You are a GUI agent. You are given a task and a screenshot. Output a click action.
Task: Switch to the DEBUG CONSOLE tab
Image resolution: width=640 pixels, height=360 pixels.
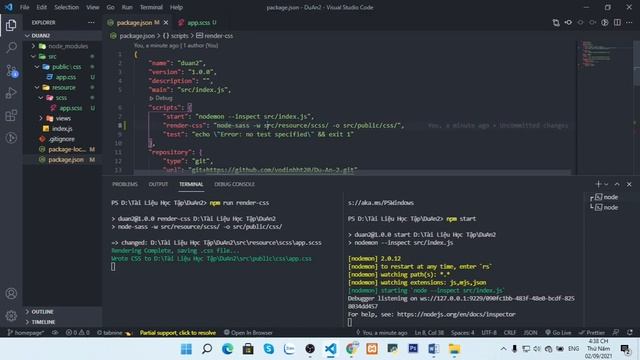(x=234, y=184)
